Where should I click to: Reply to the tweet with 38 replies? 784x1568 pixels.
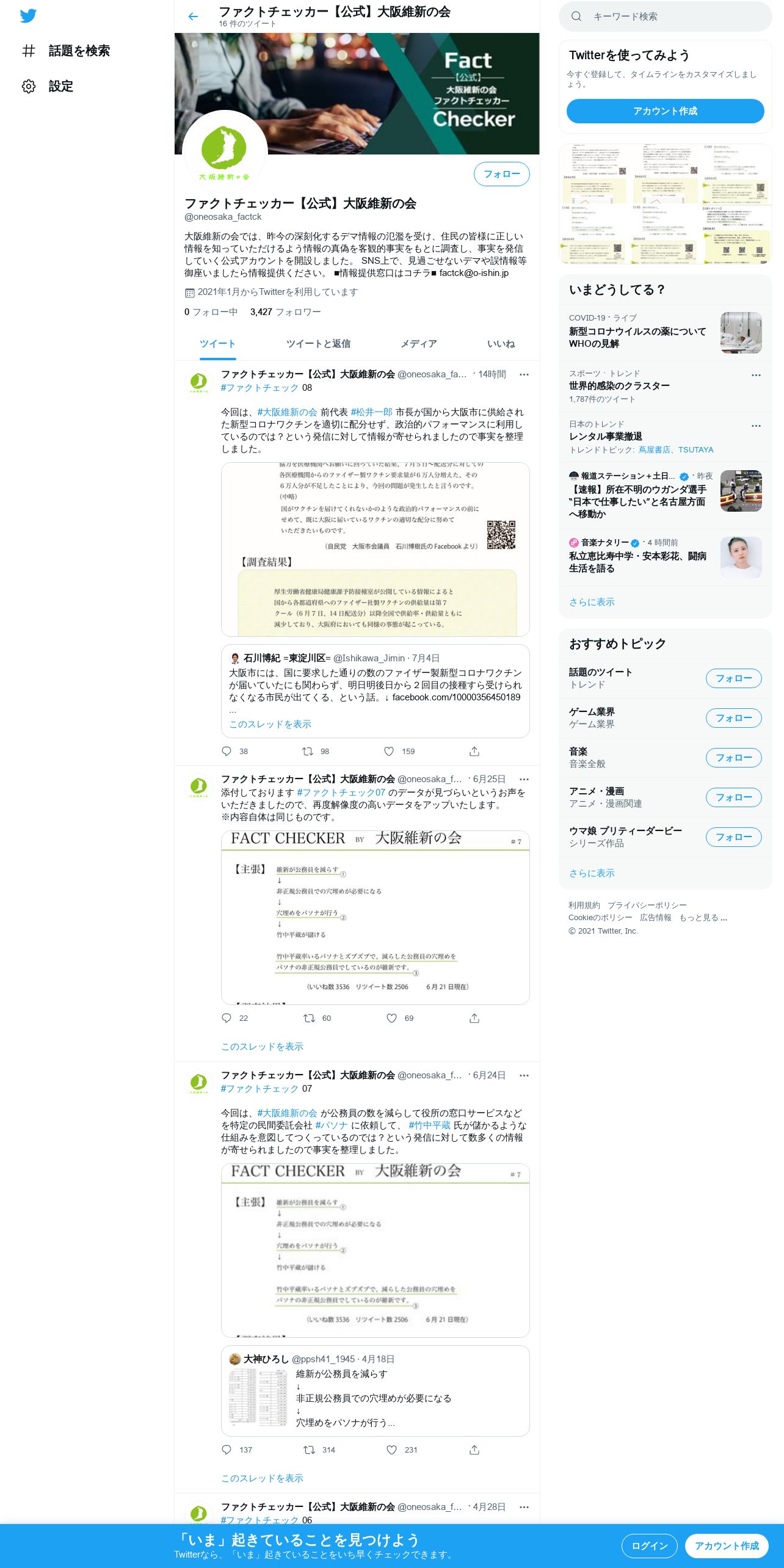coord(227,751)
